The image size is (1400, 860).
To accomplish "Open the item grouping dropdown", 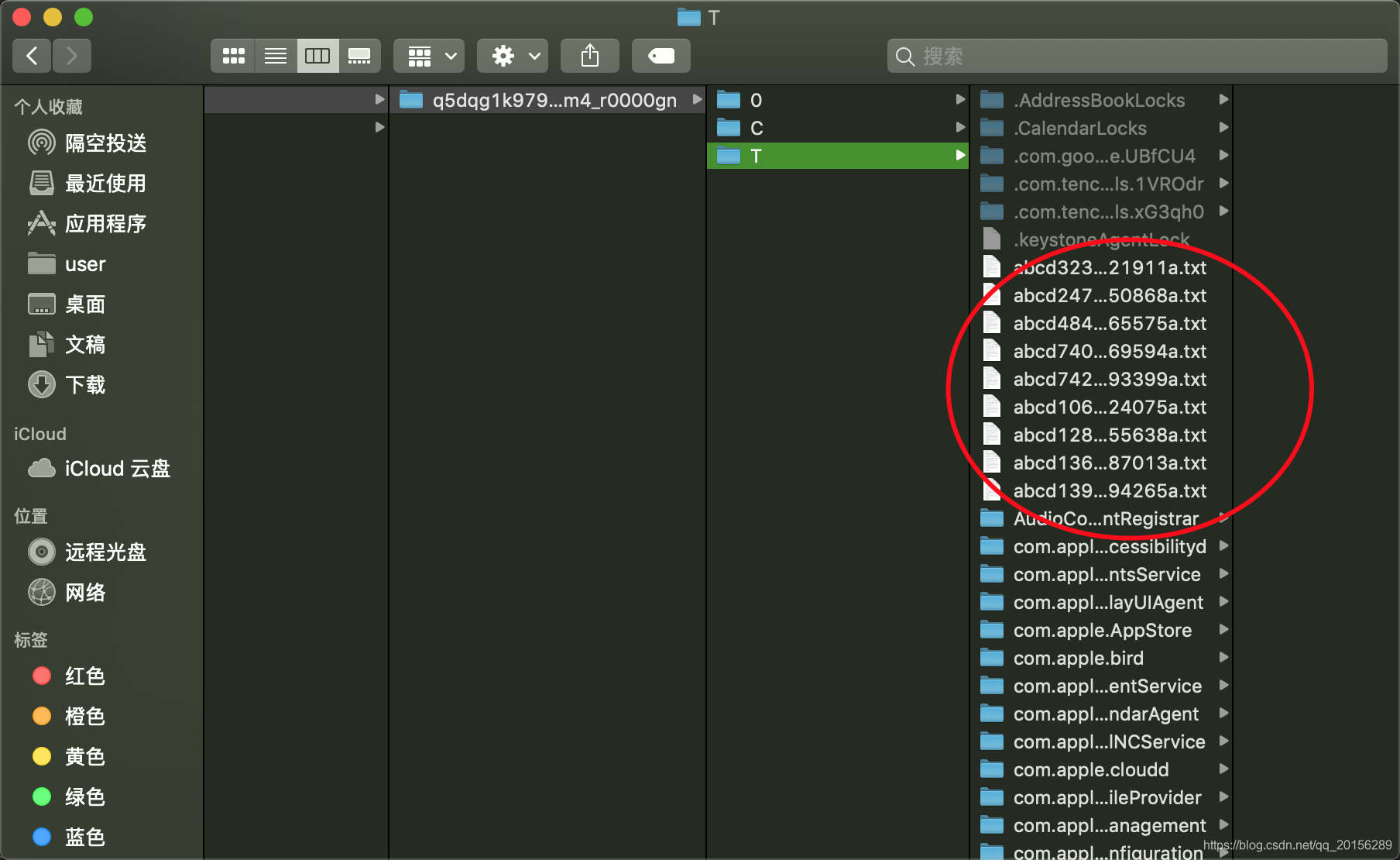I will [428, 55].
